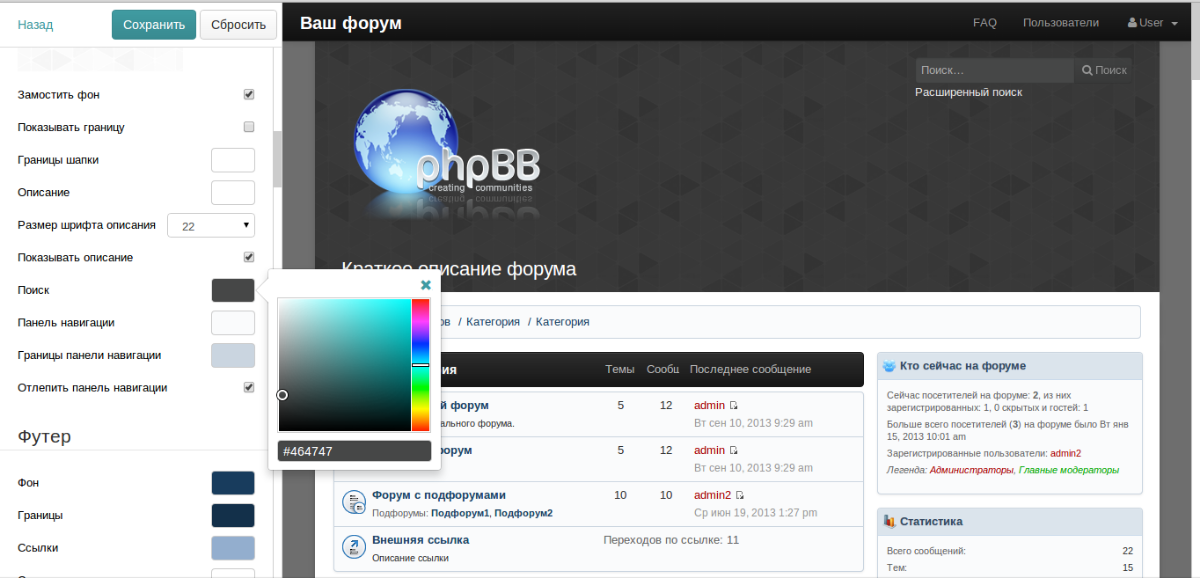Click the 'Краткое описание форума' tagline
Viewport: 1200px width, 578px height.
tap(459, 270)
